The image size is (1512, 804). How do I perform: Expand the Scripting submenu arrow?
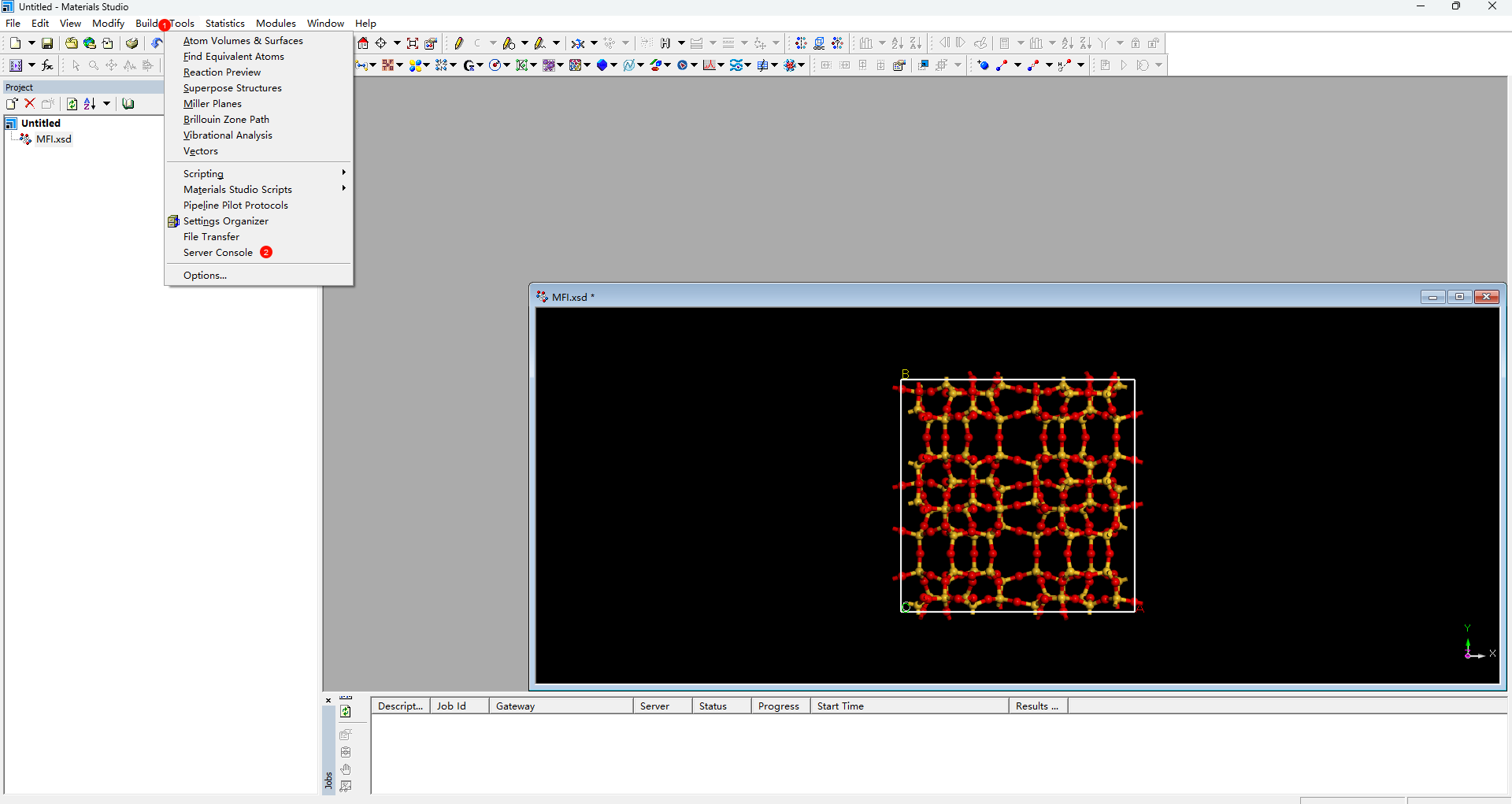coord(343,173)
